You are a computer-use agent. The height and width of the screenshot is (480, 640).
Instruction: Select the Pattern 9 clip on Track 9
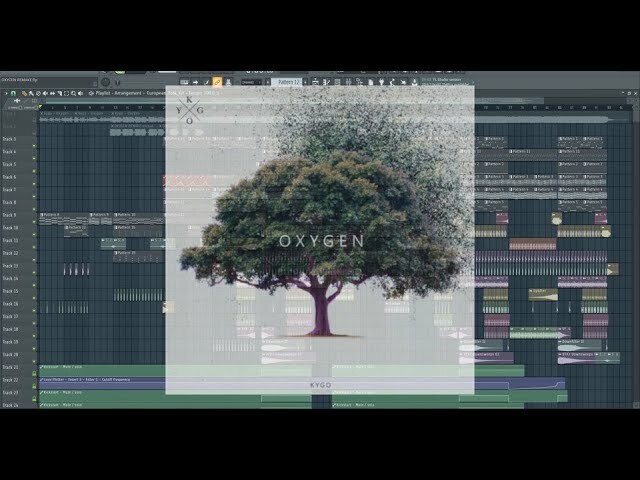[x=100, y=218]
